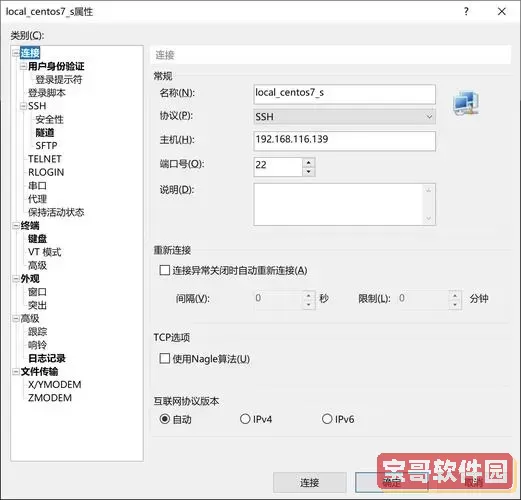Viewport: 521px width, 500px height.
Task: Select 保持活动状态 tree item
Action: pyautogui.click(x=56, y=212)
